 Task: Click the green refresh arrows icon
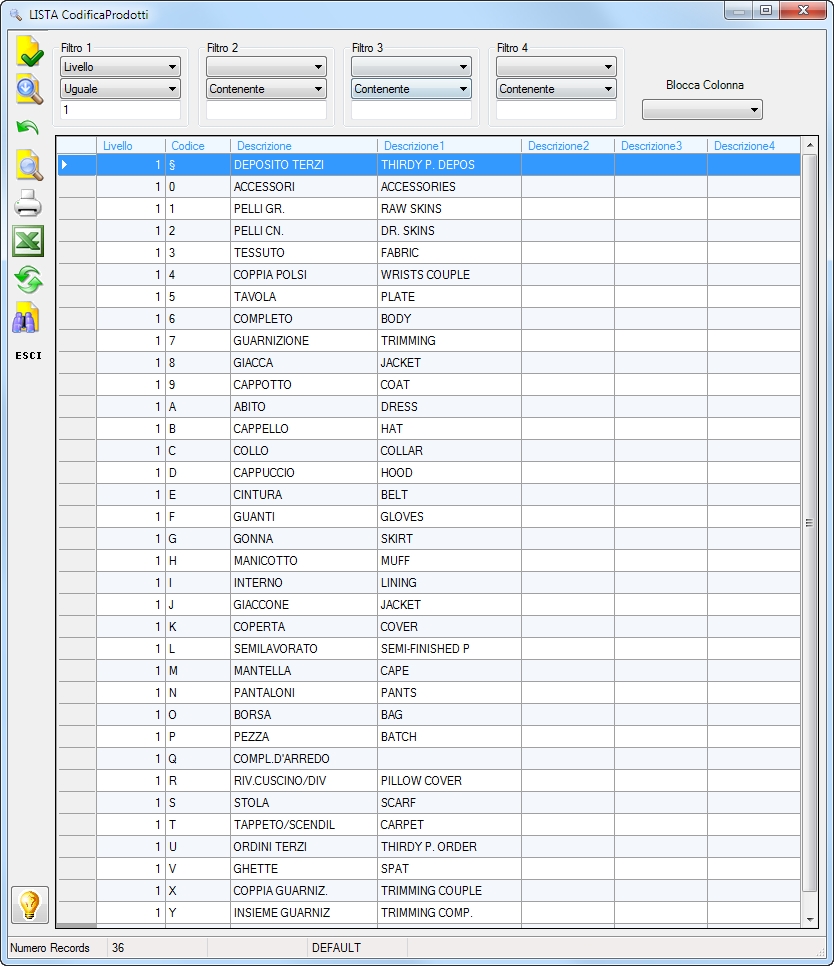28,280
